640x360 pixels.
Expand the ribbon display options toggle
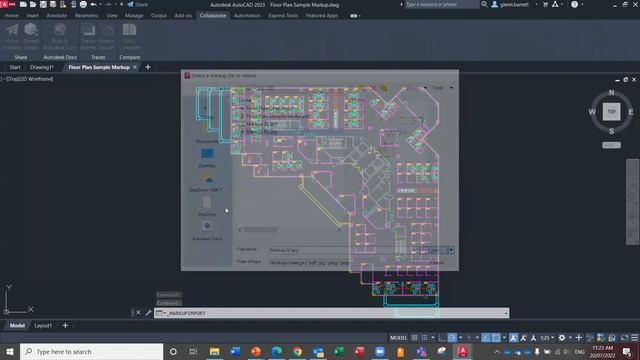[355, 16]
